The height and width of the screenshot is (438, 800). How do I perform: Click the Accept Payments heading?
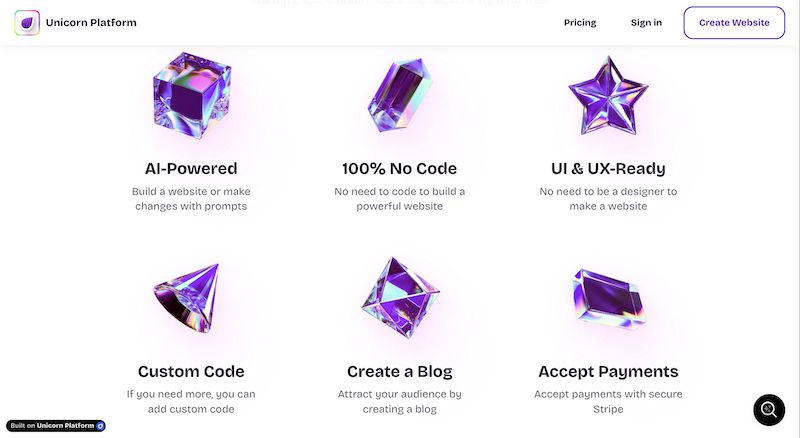pyautogui.click(x=608, y=371)
